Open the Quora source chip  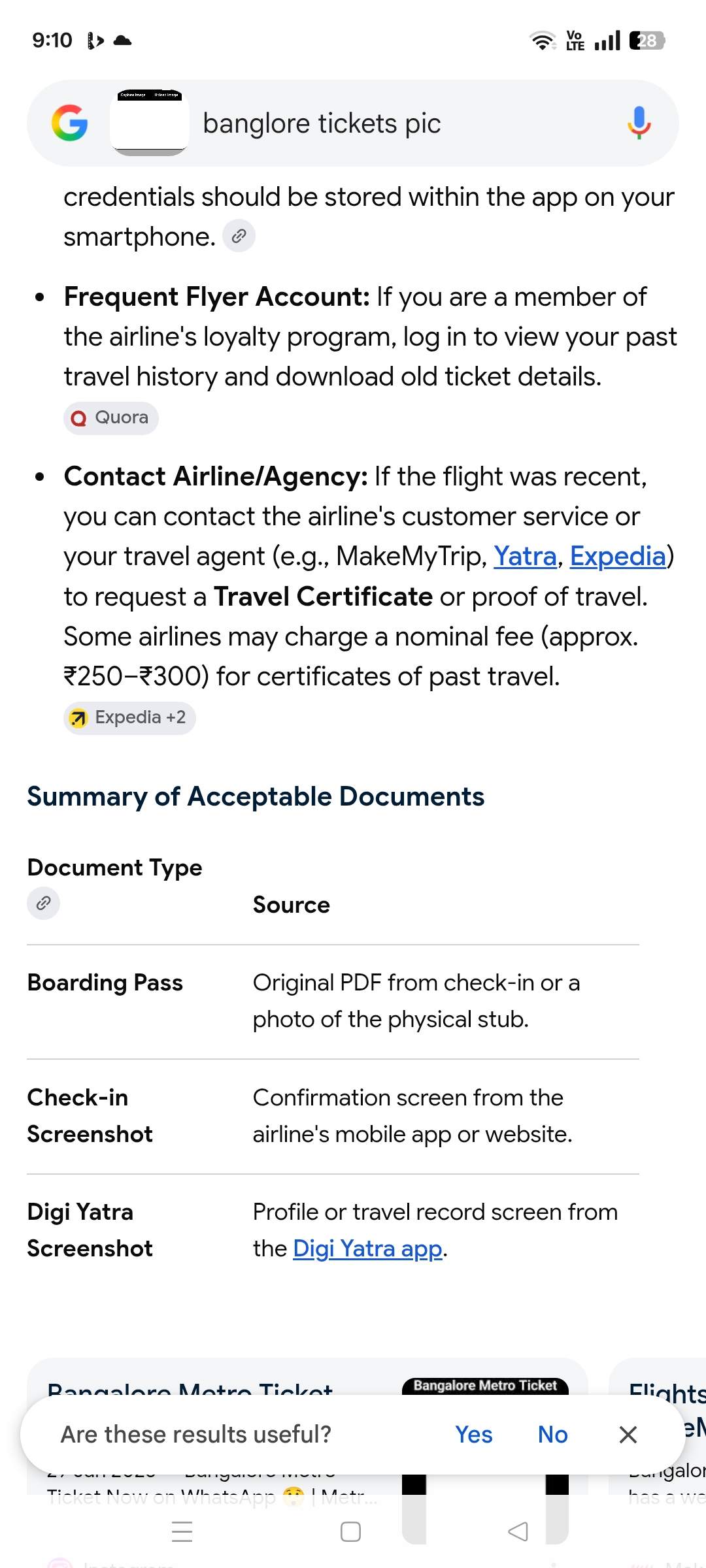111,417
